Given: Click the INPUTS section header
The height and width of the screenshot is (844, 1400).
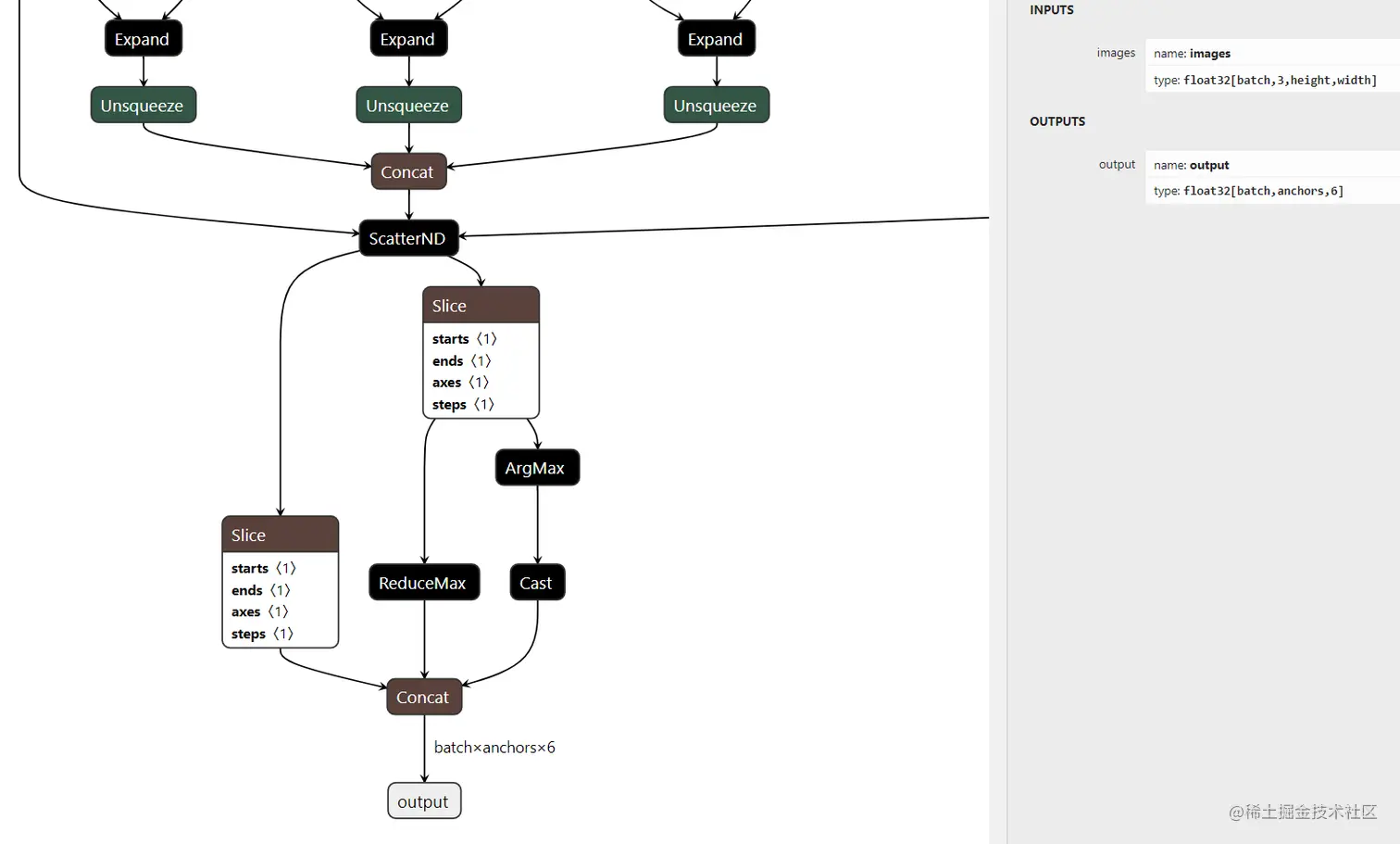Looking at the screenshot, I should pos(1051,10).
